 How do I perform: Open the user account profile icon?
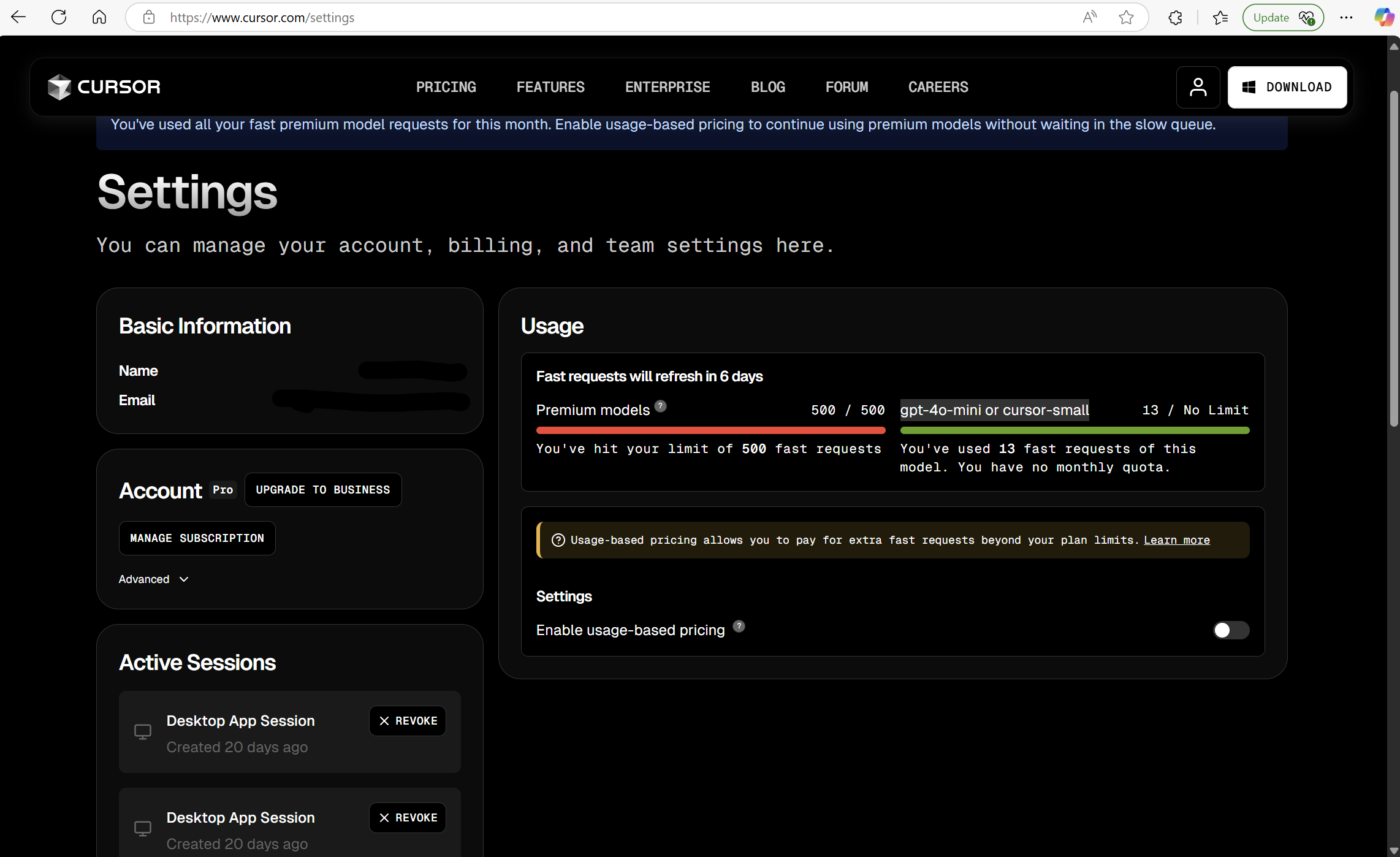click(x=1198, y=87)
